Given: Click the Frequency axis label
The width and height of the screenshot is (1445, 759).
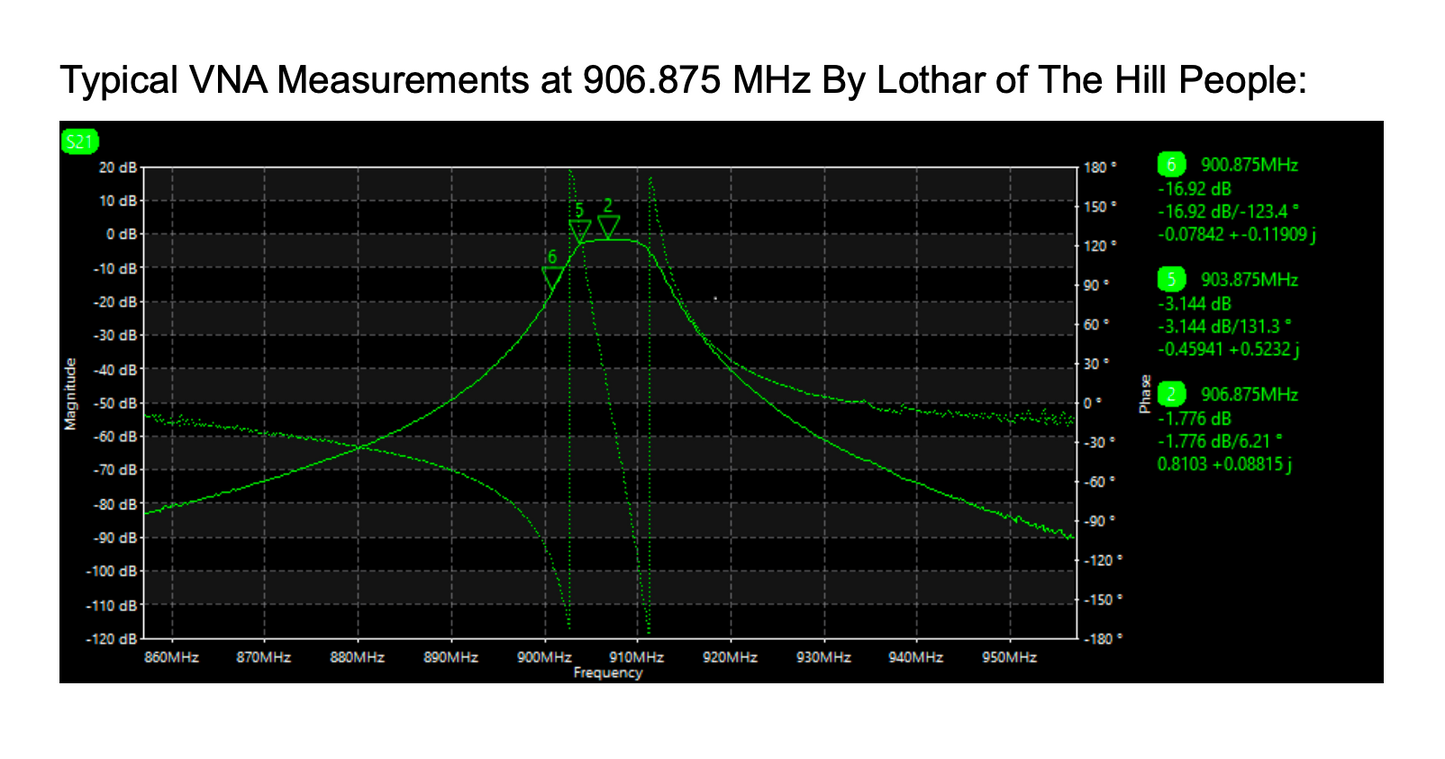Looking at the screenshot, I should [607, 673].
